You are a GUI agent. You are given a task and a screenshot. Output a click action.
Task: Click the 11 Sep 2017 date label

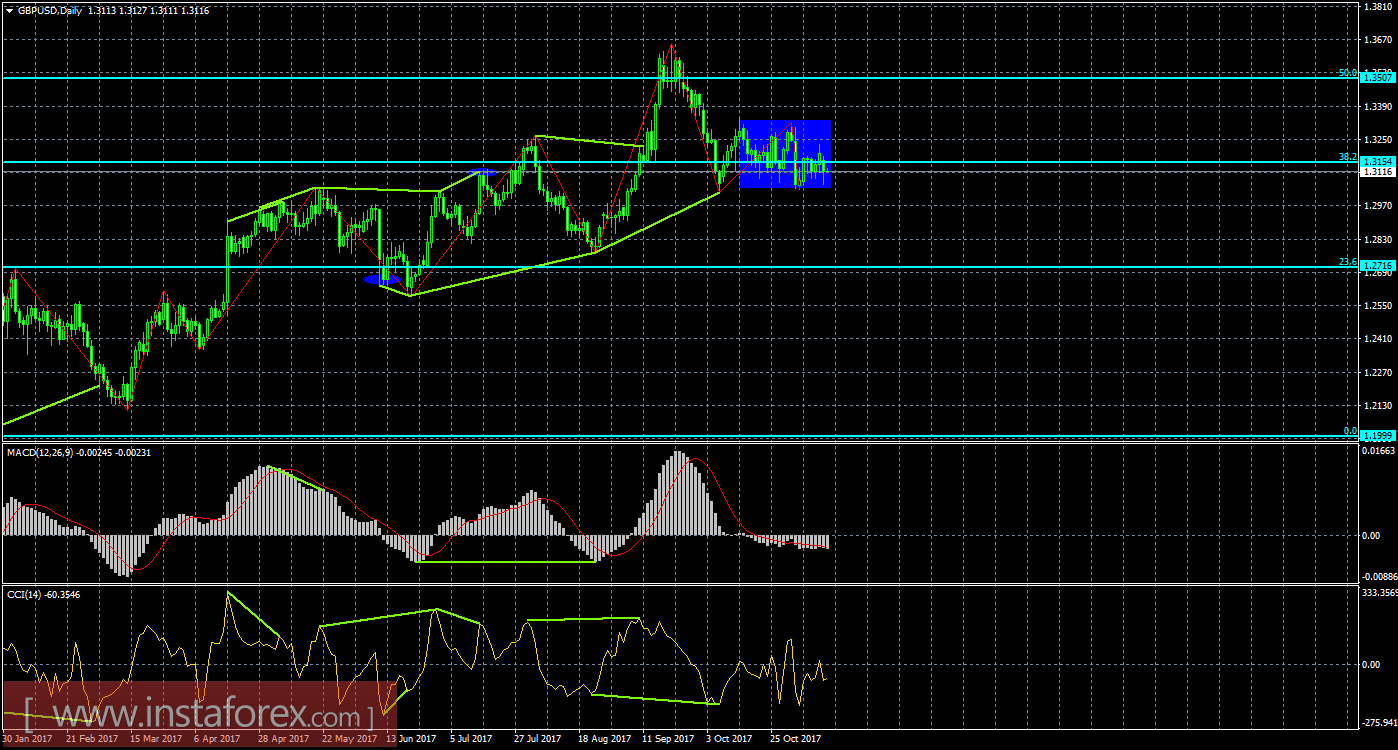(667, 739)
